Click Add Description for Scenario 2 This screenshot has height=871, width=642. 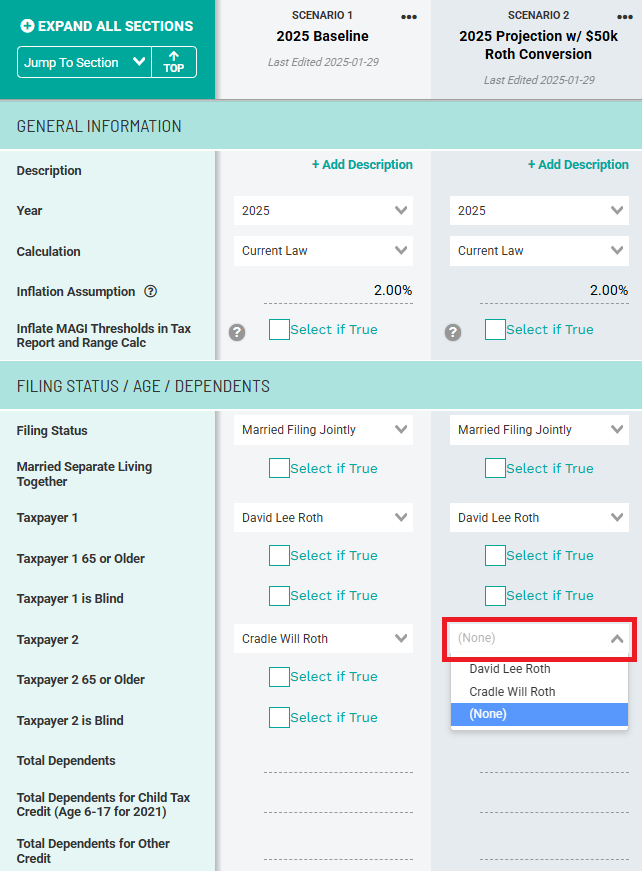578,165
